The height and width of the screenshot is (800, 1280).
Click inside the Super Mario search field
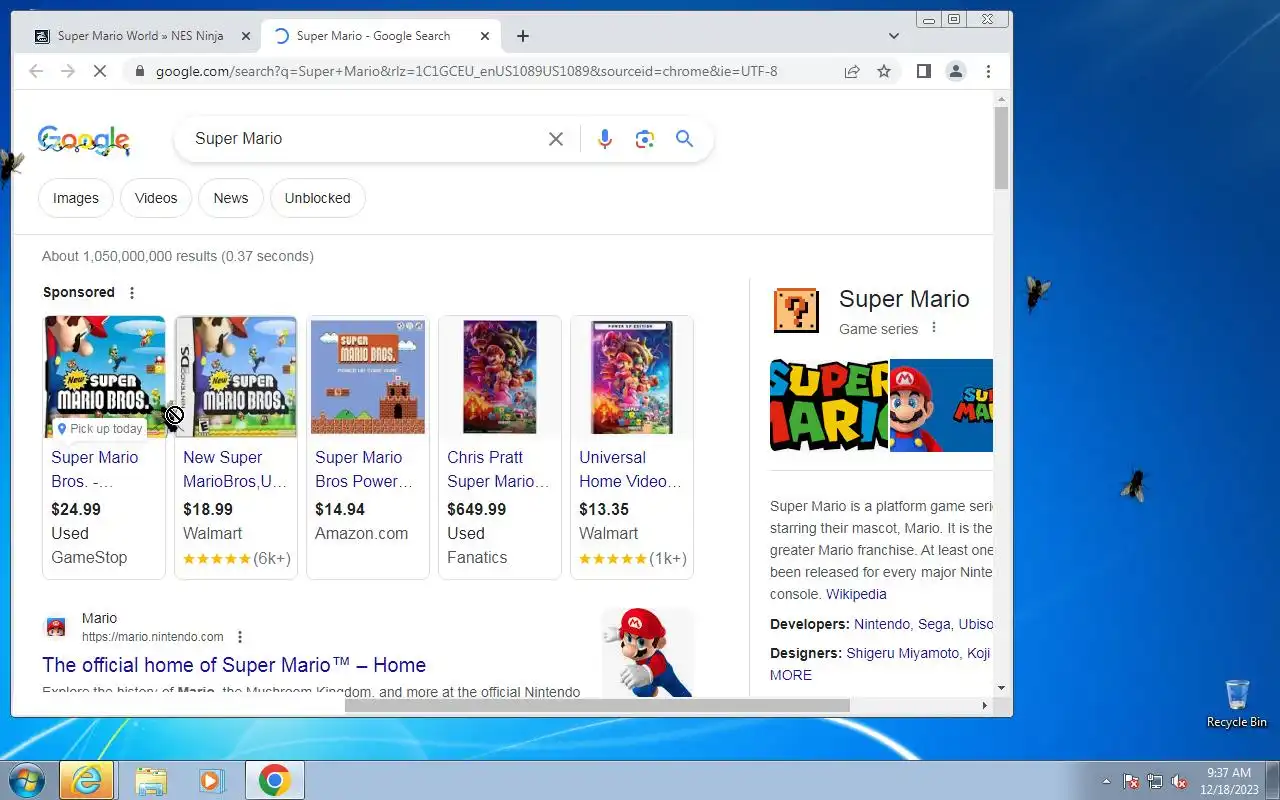(365, 139)
